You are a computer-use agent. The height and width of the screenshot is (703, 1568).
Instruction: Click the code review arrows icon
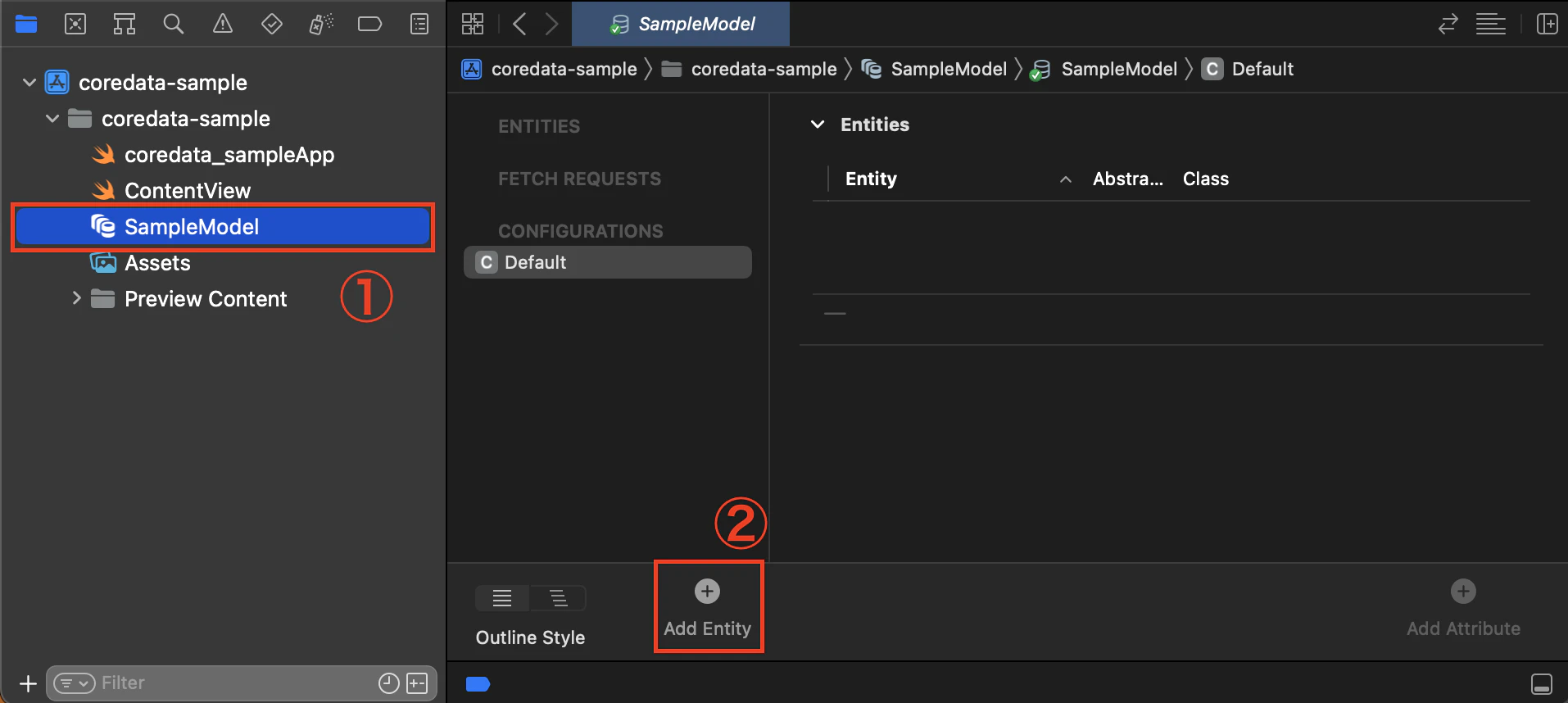click(x=1448, y=24)
